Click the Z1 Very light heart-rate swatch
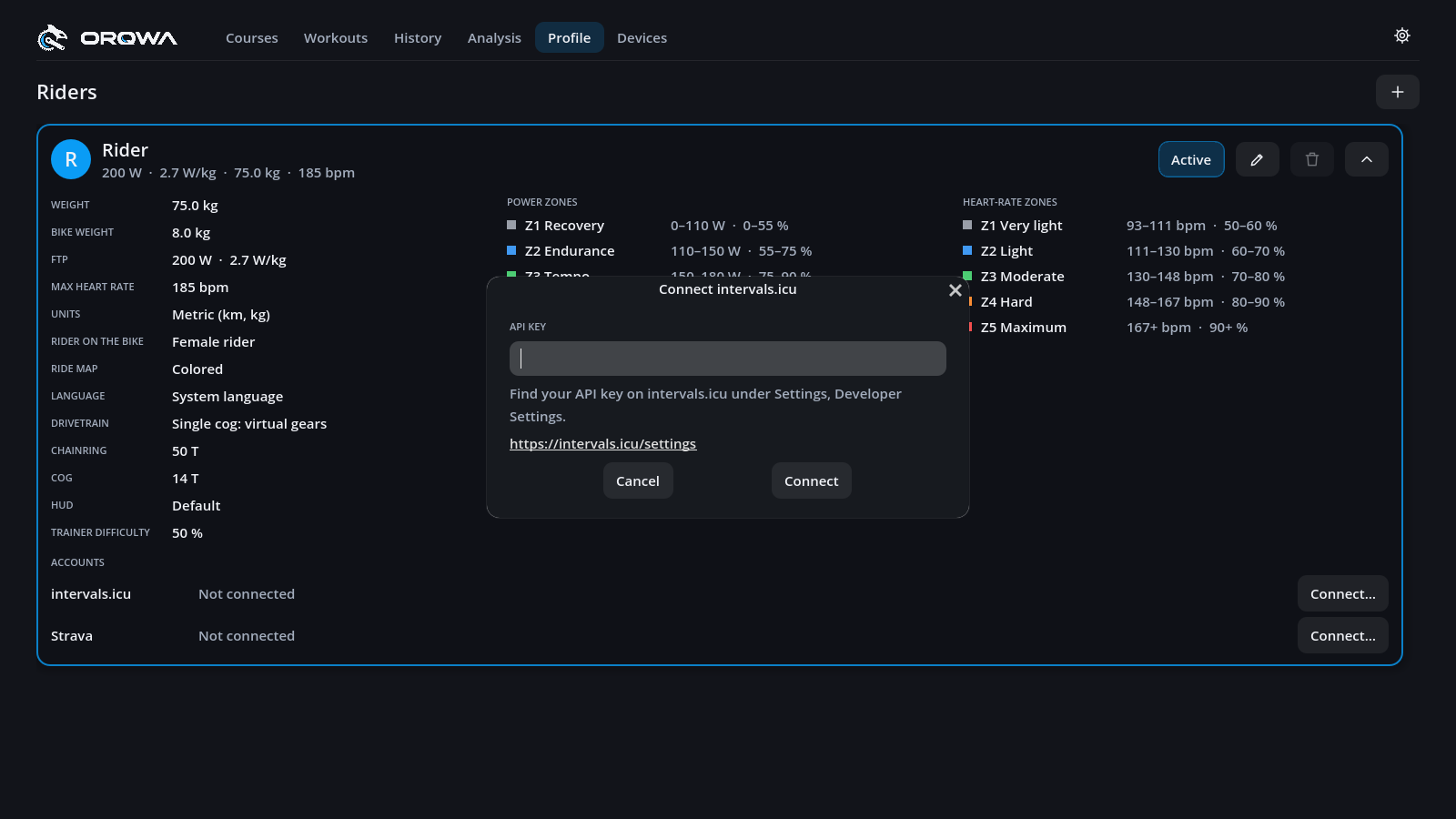Screen dimensions: 1456x819 coord(967,225)
